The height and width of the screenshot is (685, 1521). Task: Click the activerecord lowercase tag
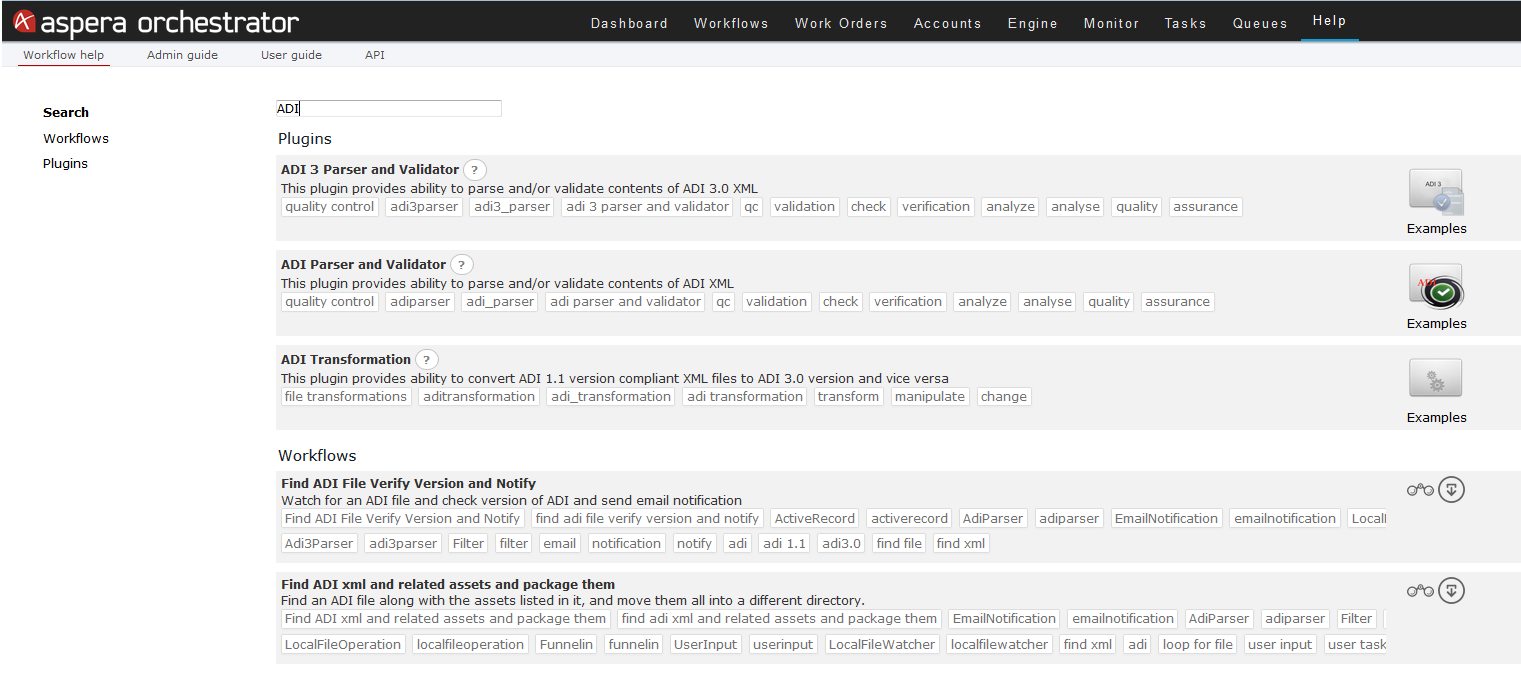(909, 519)
